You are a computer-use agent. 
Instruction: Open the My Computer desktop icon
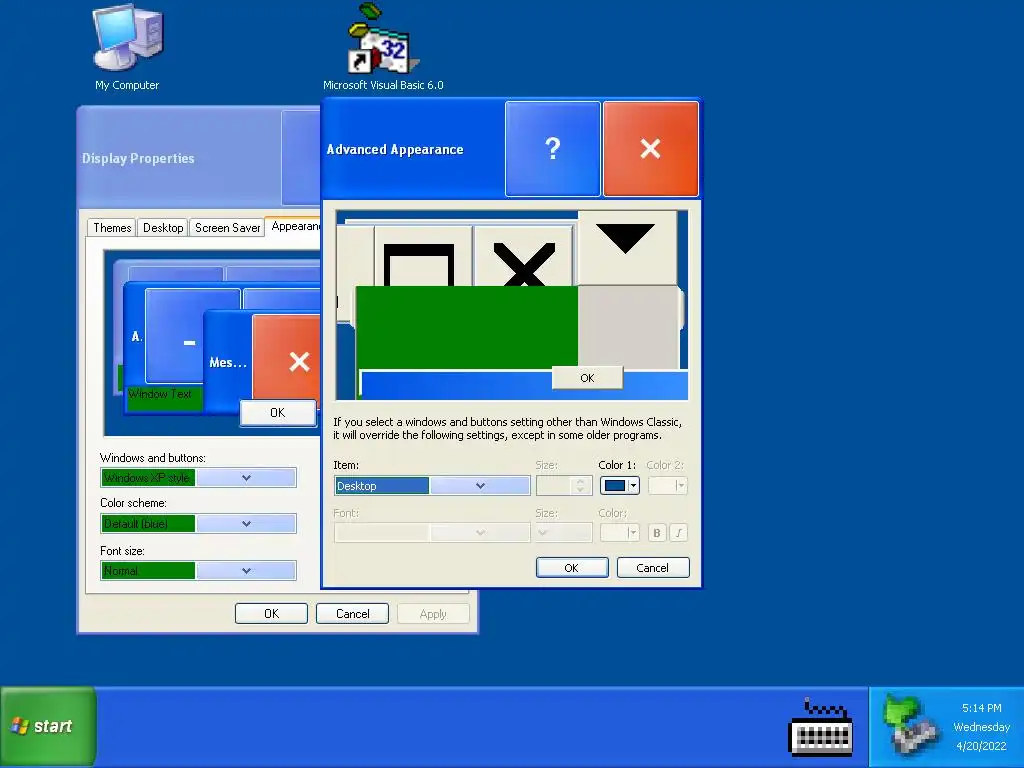(127, 47)
